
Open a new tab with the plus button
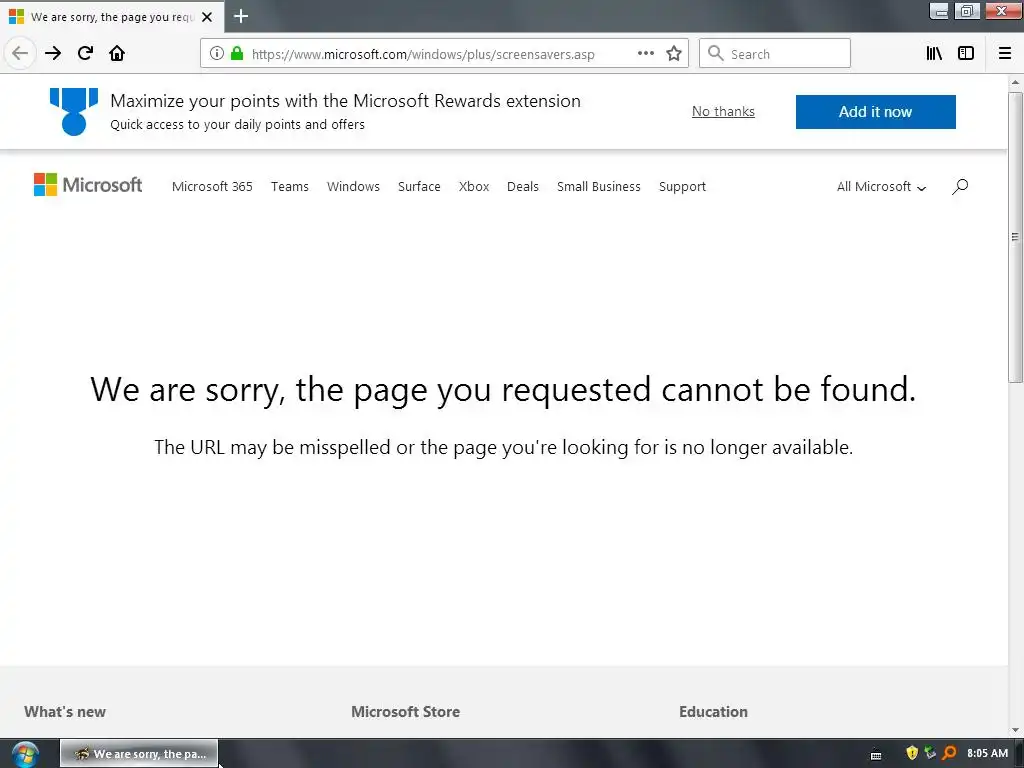click(x=241, y=16)
